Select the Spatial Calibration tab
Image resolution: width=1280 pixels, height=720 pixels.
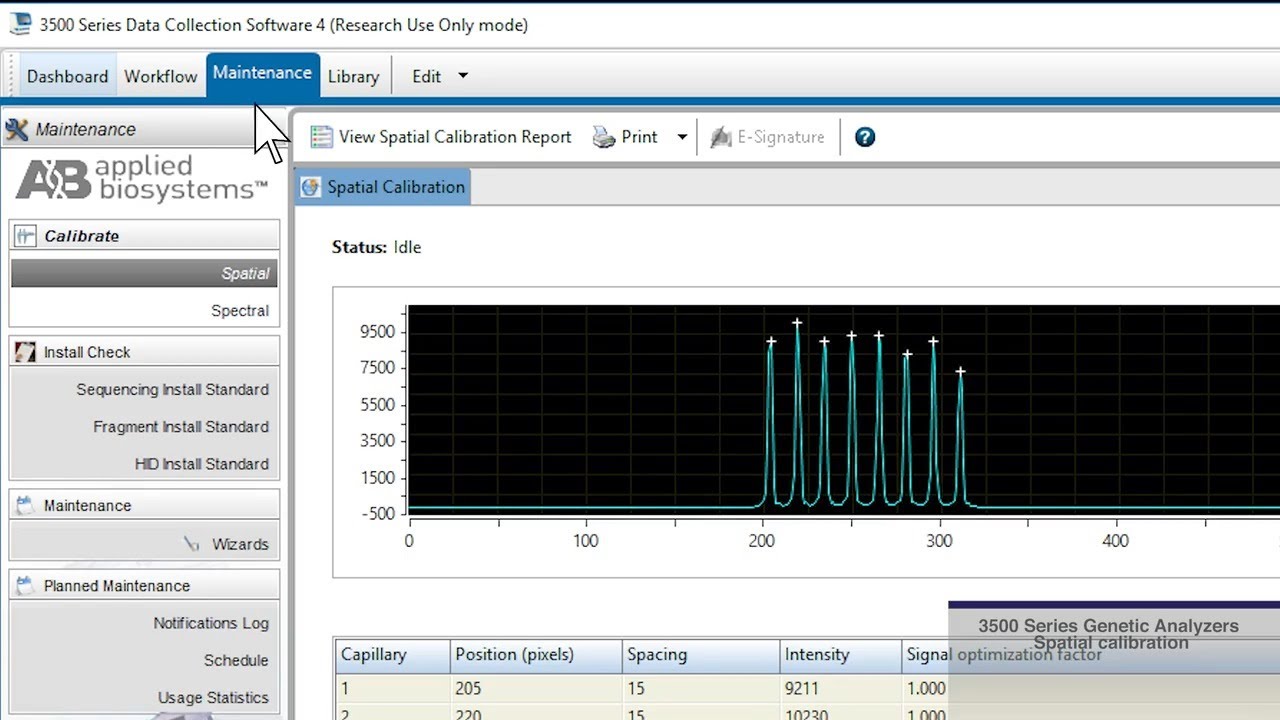[x=383, y=187]
